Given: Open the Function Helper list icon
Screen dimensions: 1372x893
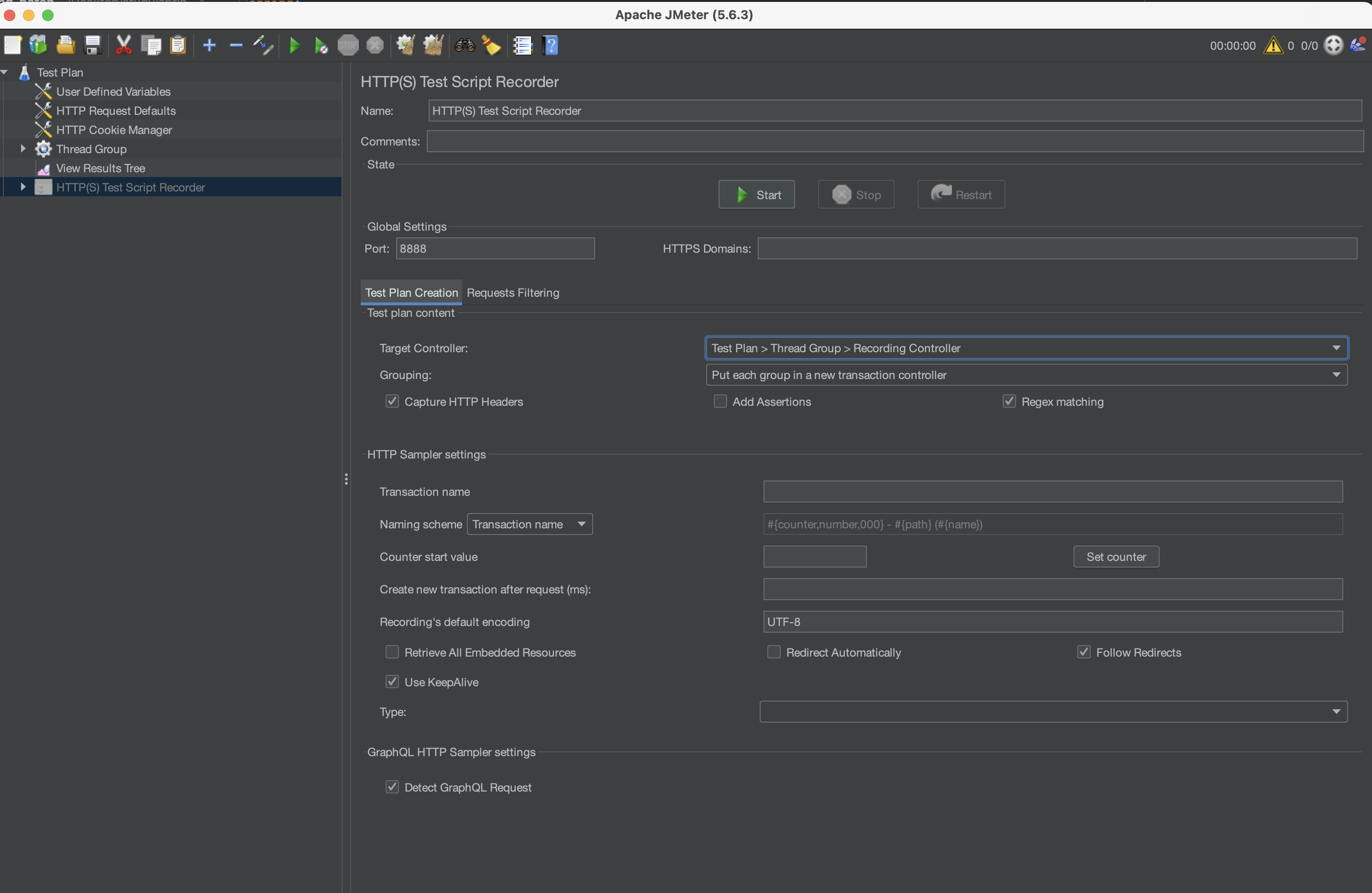Looking at the screenshot, I should coord(522,45).
